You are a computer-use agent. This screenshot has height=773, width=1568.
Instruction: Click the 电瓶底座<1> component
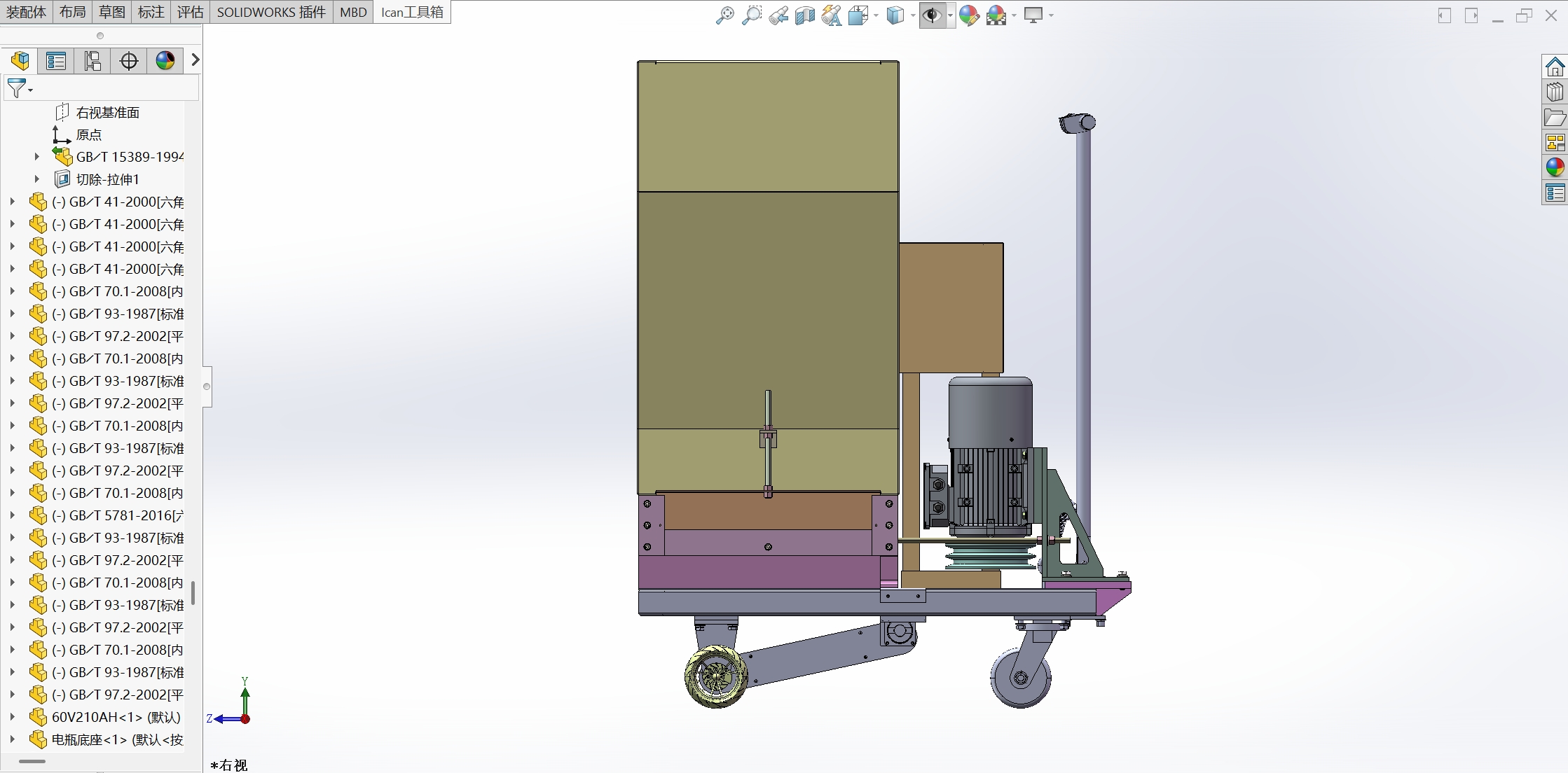point(116,739)
